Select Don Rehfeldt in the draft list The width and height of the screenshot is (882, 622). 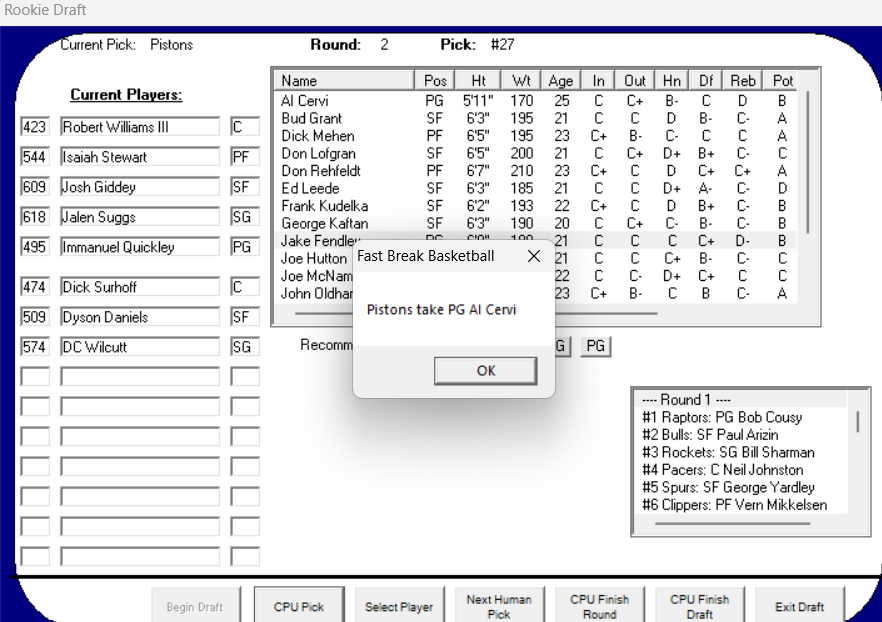[x=536, y=170]
